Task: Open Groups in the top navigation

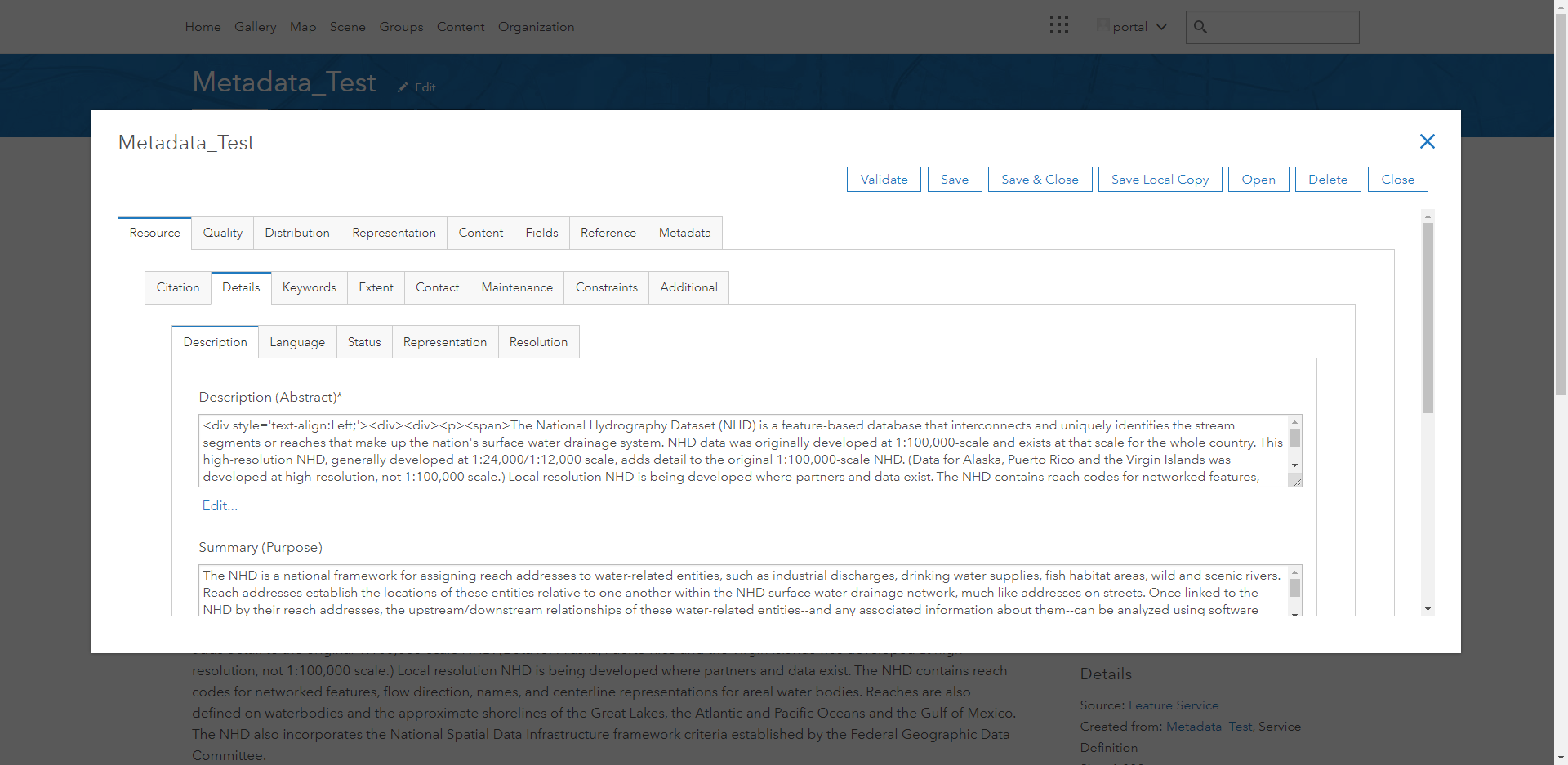Action: [x=401, y=27]
